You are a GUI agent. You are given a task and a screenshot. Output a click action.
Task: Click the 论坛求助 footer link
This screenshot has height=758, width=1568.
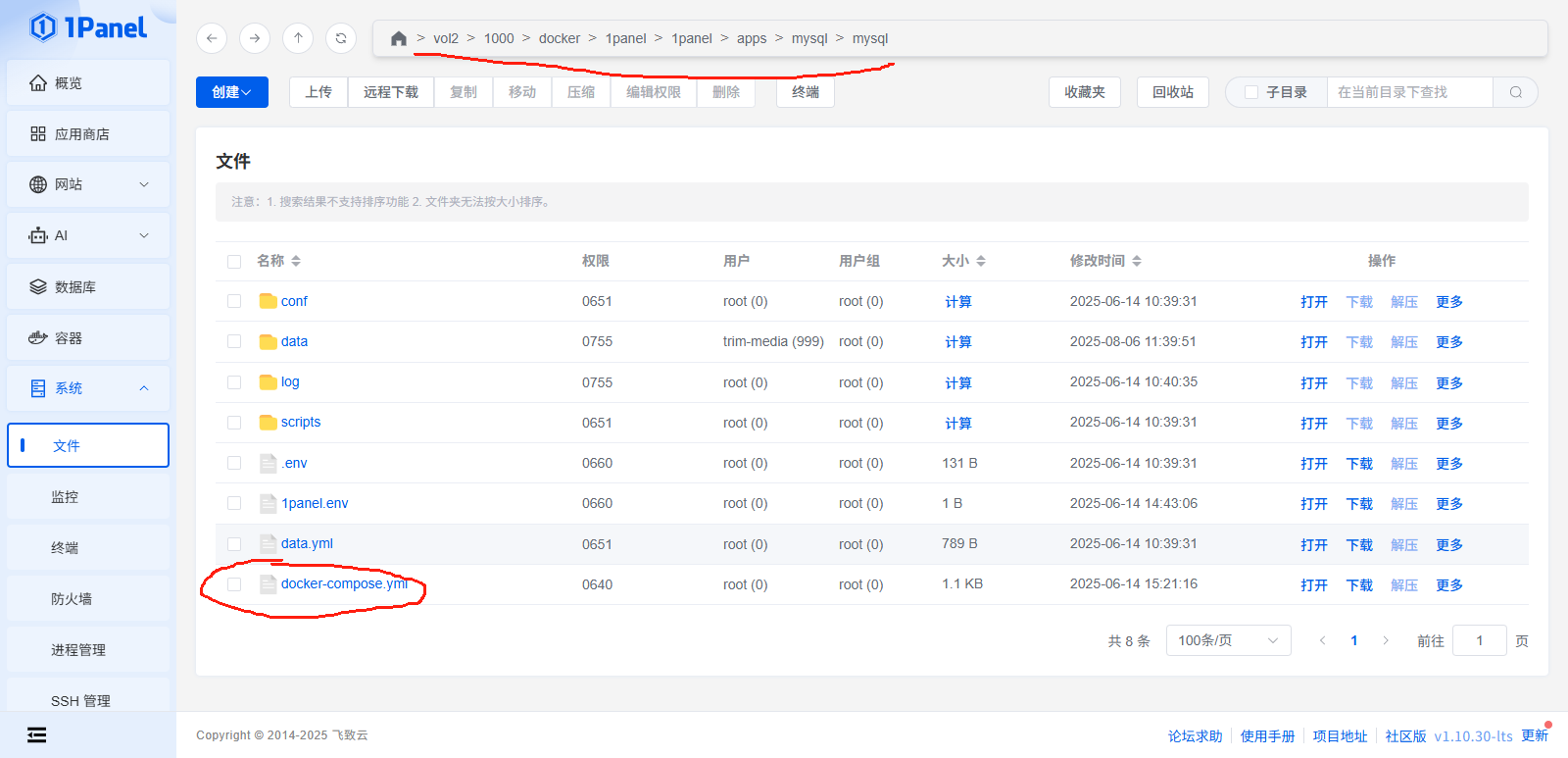coord(1196,736)
